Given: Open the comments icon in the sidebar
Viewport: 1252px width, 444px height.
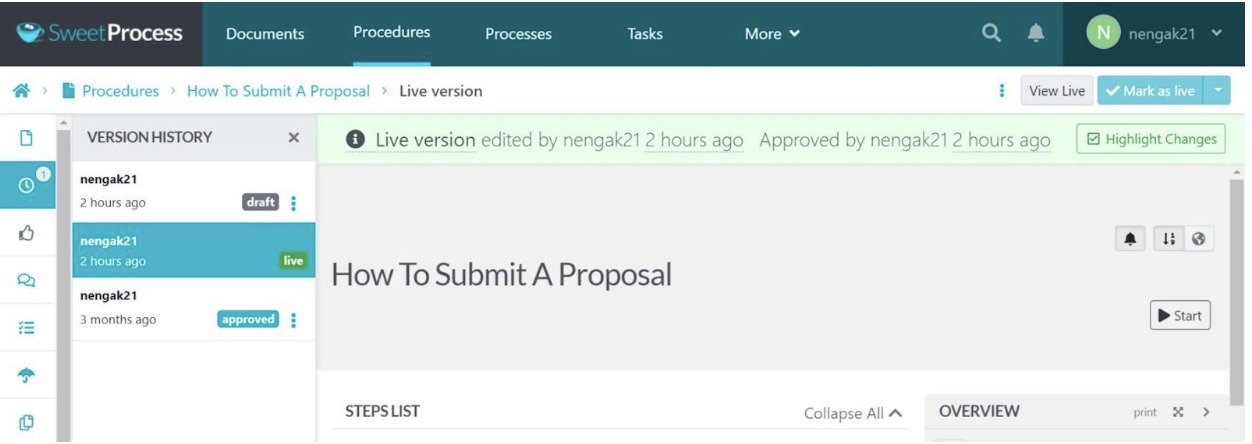Looking at the screenshot, I should [x=26, y=282].
